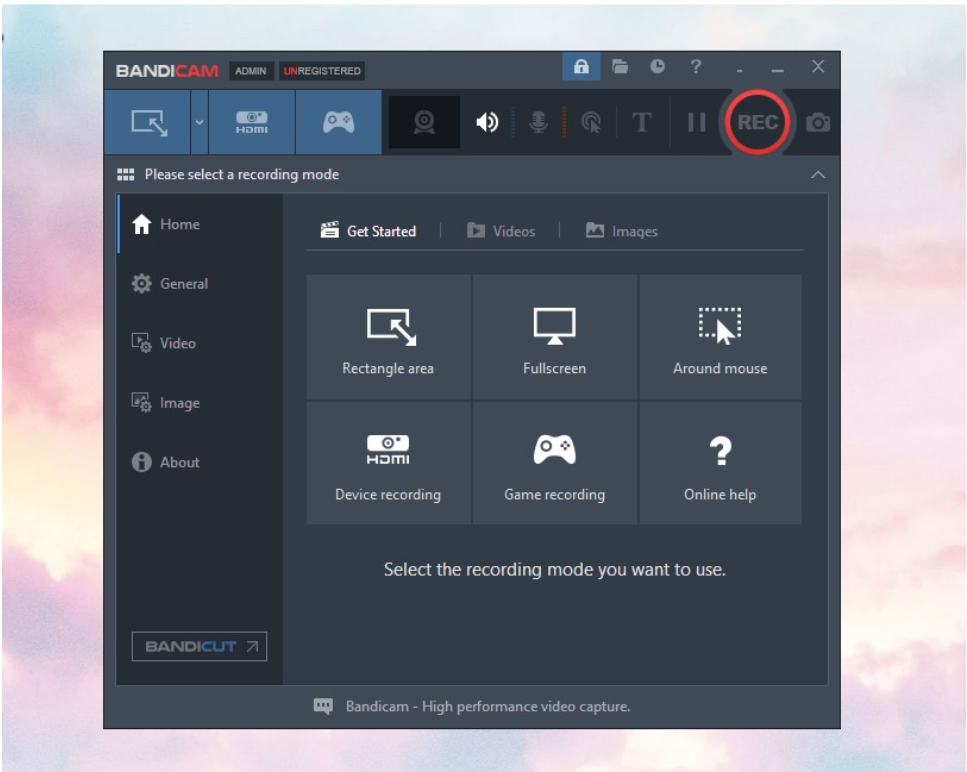
Task: Open the Home sidebar section
Action: (200, 224)
